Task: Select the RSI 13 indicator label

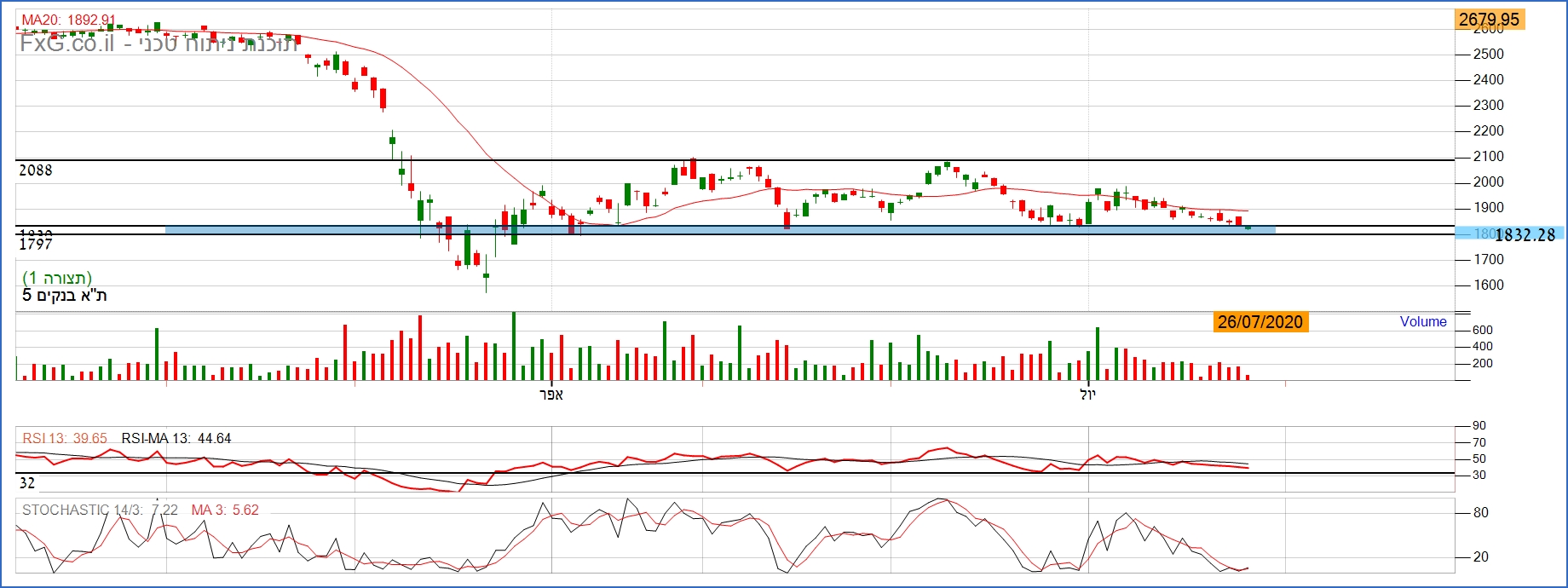Action: 65,439
